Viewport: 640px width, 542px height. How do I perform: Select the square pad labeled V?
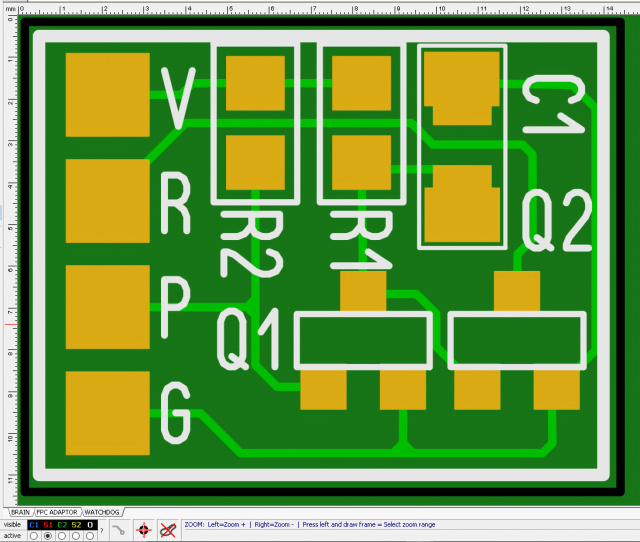(104, 93)
